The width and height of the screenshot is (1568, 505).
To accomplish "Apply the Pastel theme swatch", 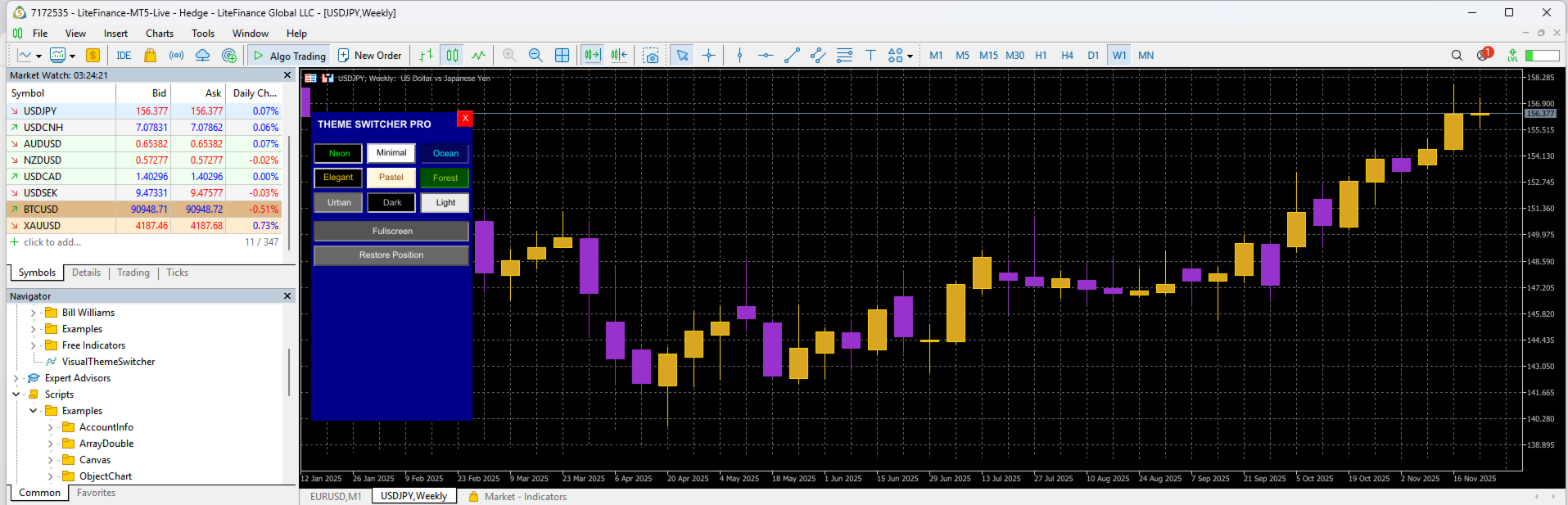I will tap(391, 178).
